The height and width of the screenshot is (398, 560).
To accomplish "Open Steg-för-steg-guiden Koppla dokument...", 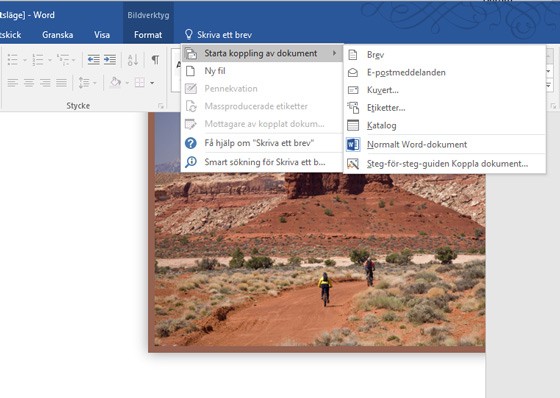I will 444,164.
